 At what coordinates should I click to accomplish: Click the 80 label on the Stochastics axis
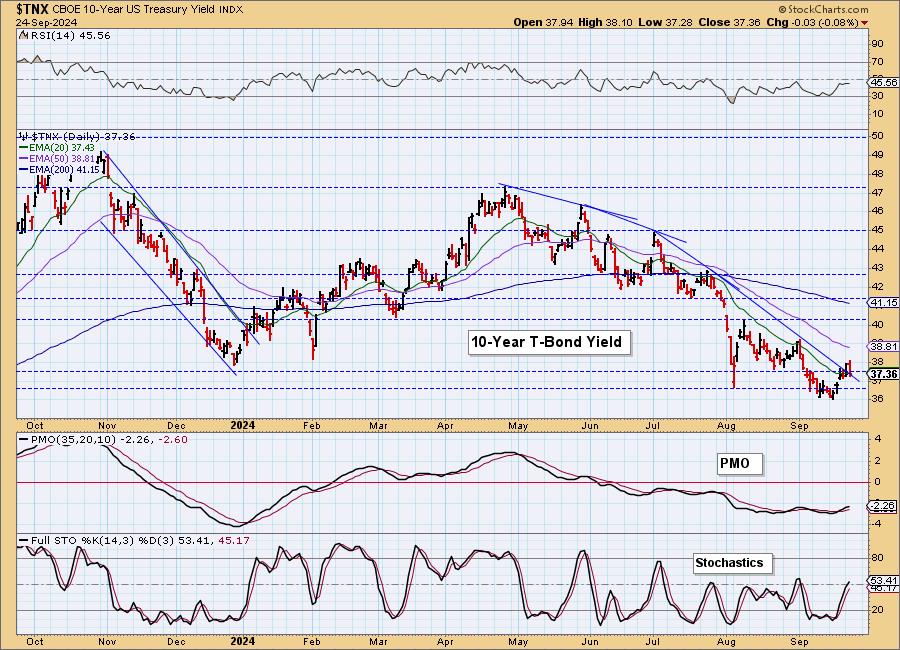877,558
